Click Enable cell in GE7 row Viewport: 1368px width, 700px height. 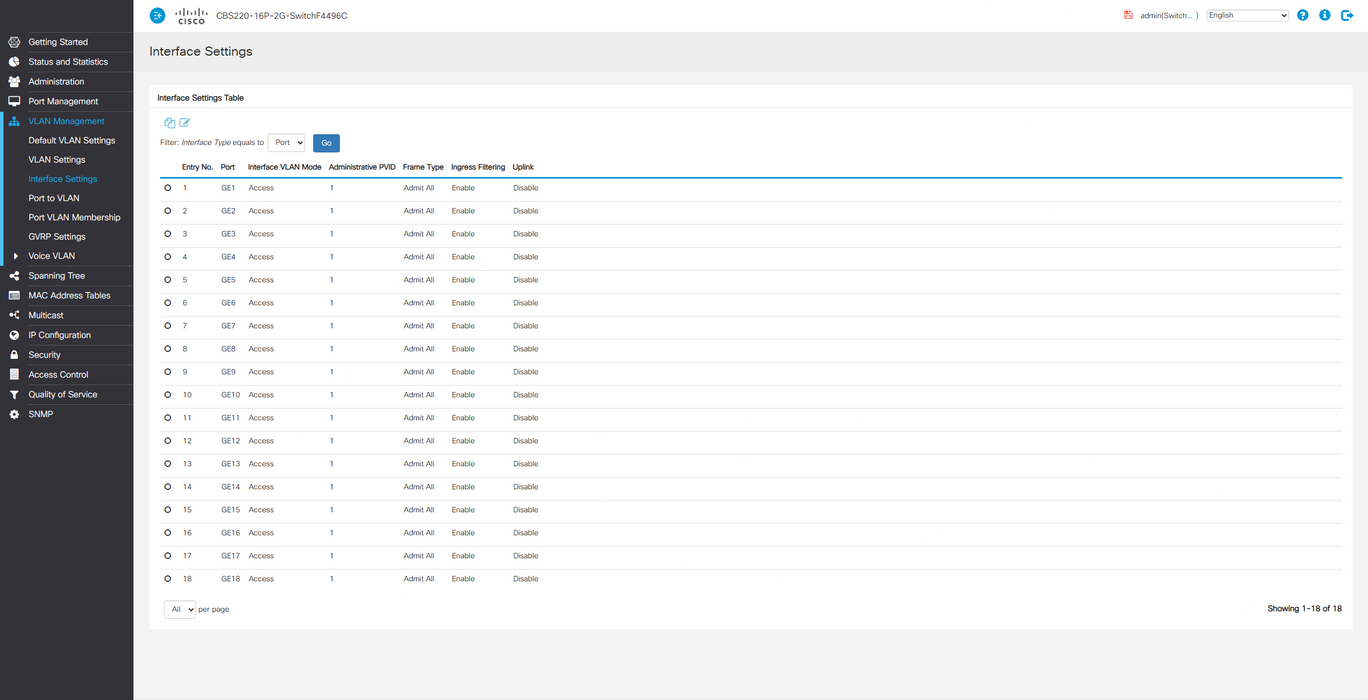(463, 326)
